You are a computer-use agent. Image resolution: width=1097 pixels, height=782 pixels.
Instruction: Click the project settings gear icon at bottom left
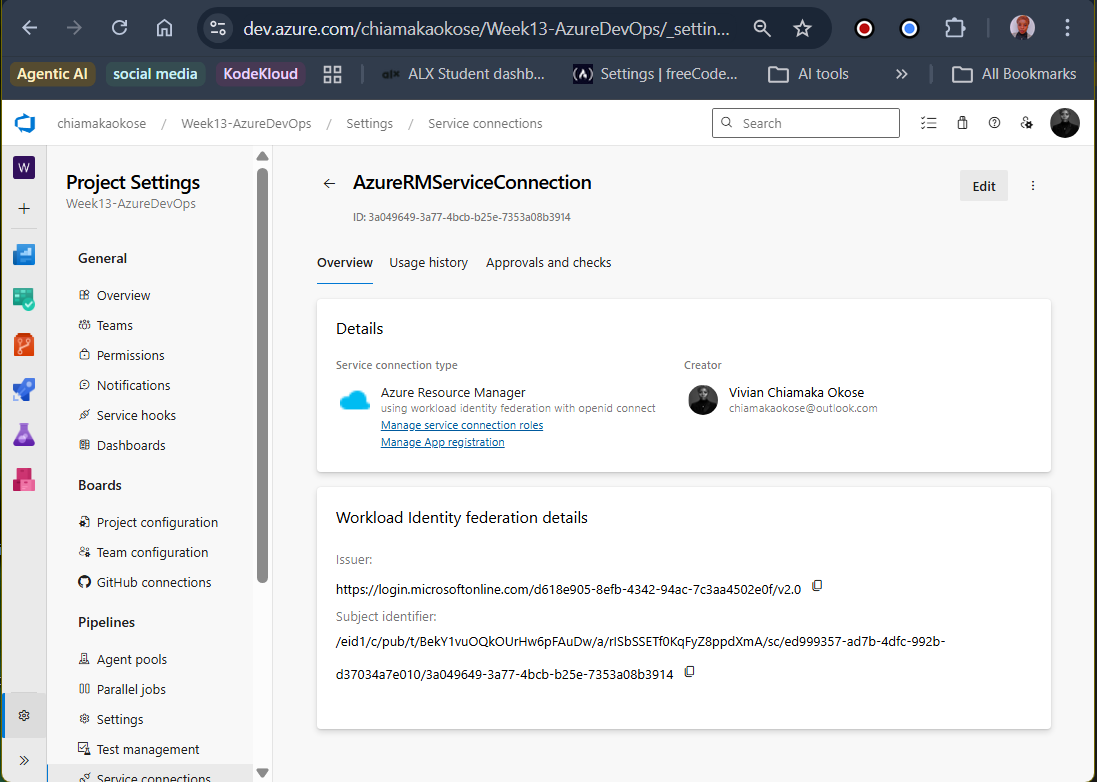pyautogui.click(x=24, y=716)
